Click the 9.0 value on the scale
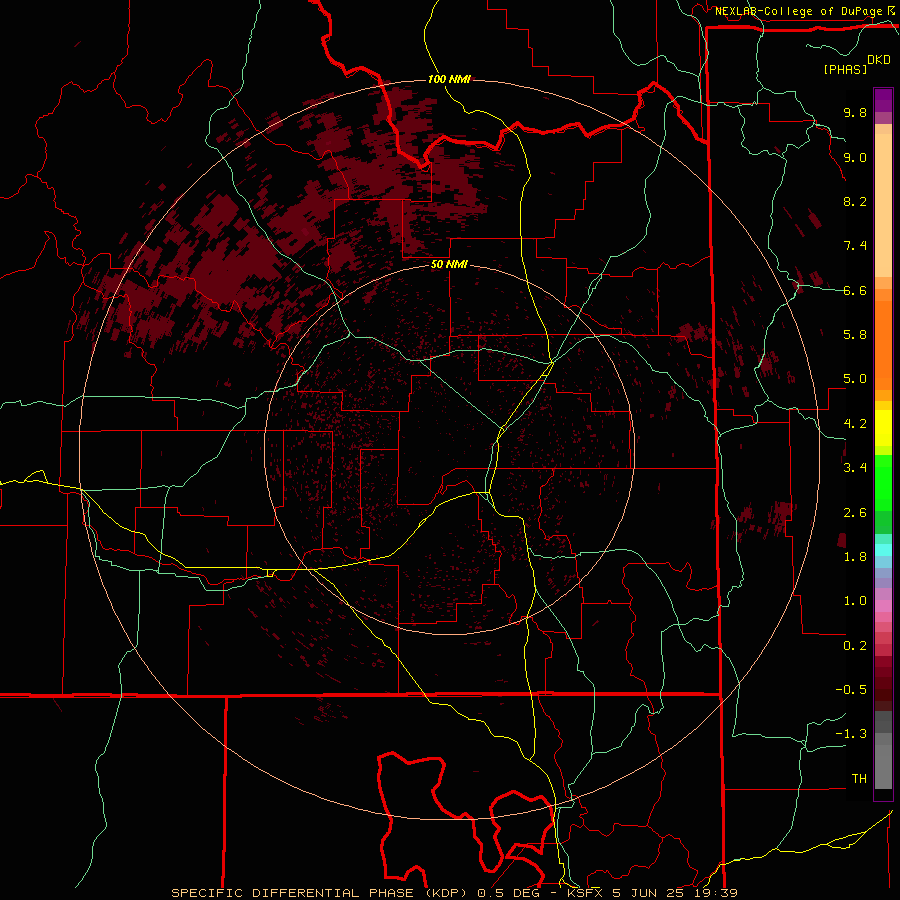The width and height of the screenshot is (900, 900). click(855, 157)
